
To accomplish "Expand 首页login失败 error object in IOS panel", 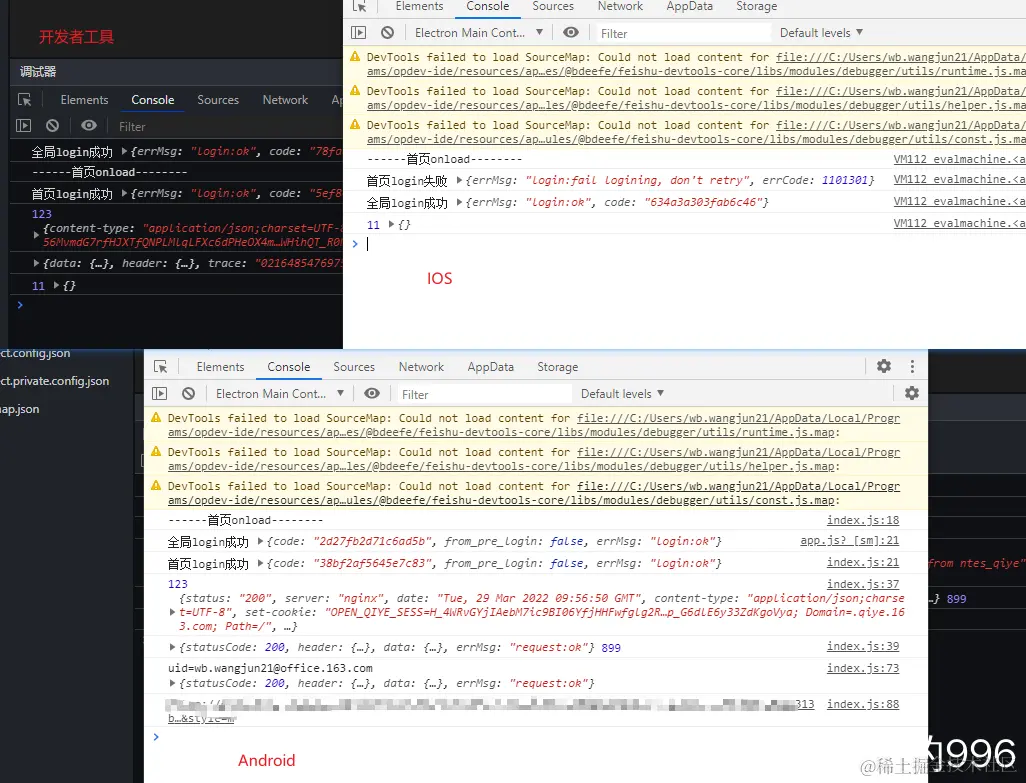I will [x=459, y=180].
